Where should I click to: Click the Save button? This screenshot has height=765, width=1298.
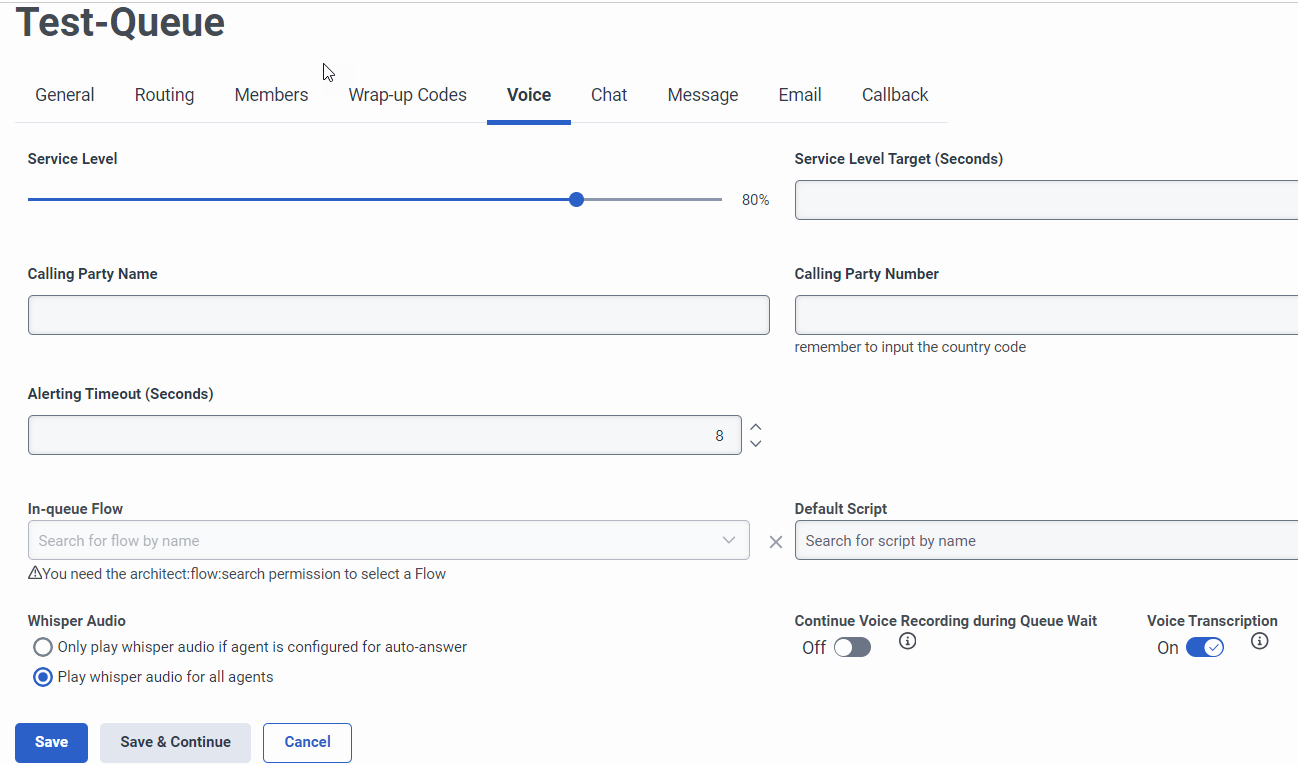[51, 742]
